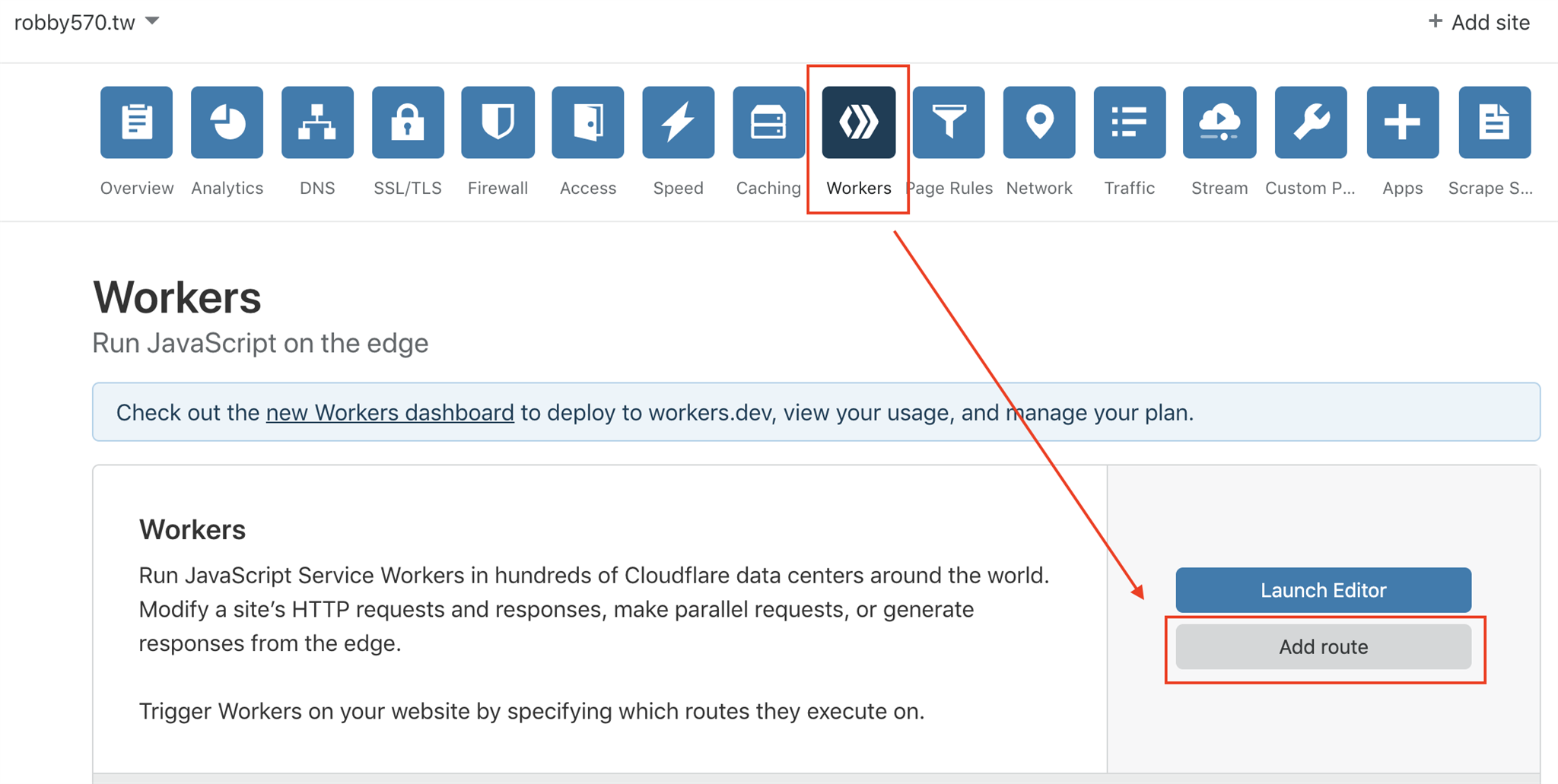Click the Add site link
The height and width of the screenshot is (784, 1558).
[1479, 22]
